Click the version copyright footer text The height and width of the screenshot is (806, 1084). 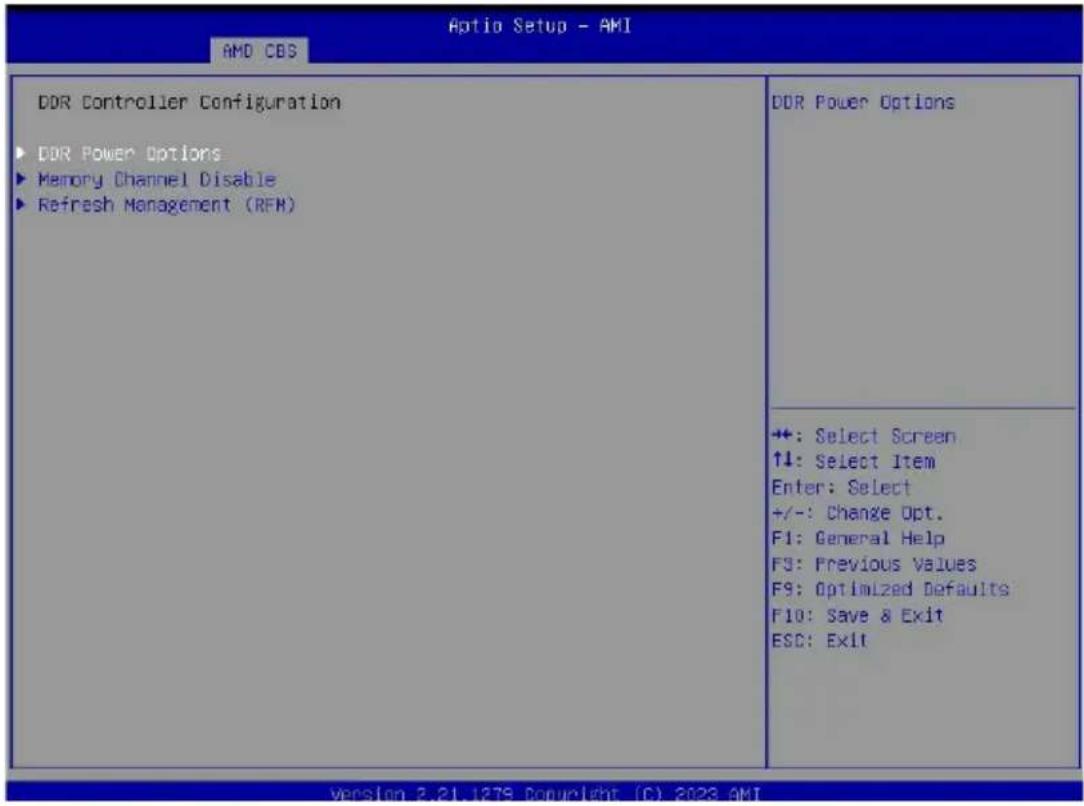tap(545, 794)
